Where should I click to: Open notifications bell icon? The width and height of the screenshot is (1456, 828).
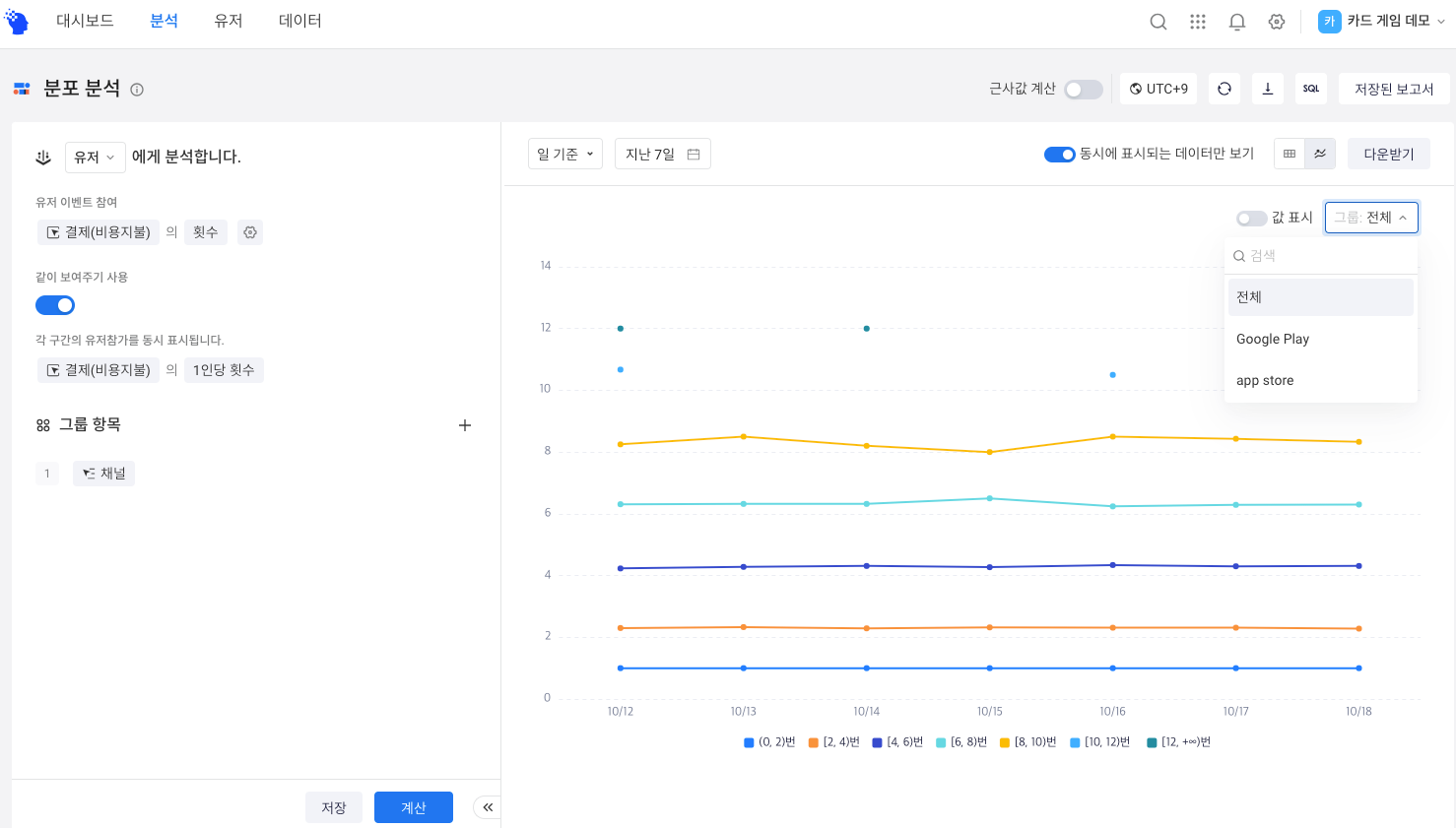coord(1237,22)
